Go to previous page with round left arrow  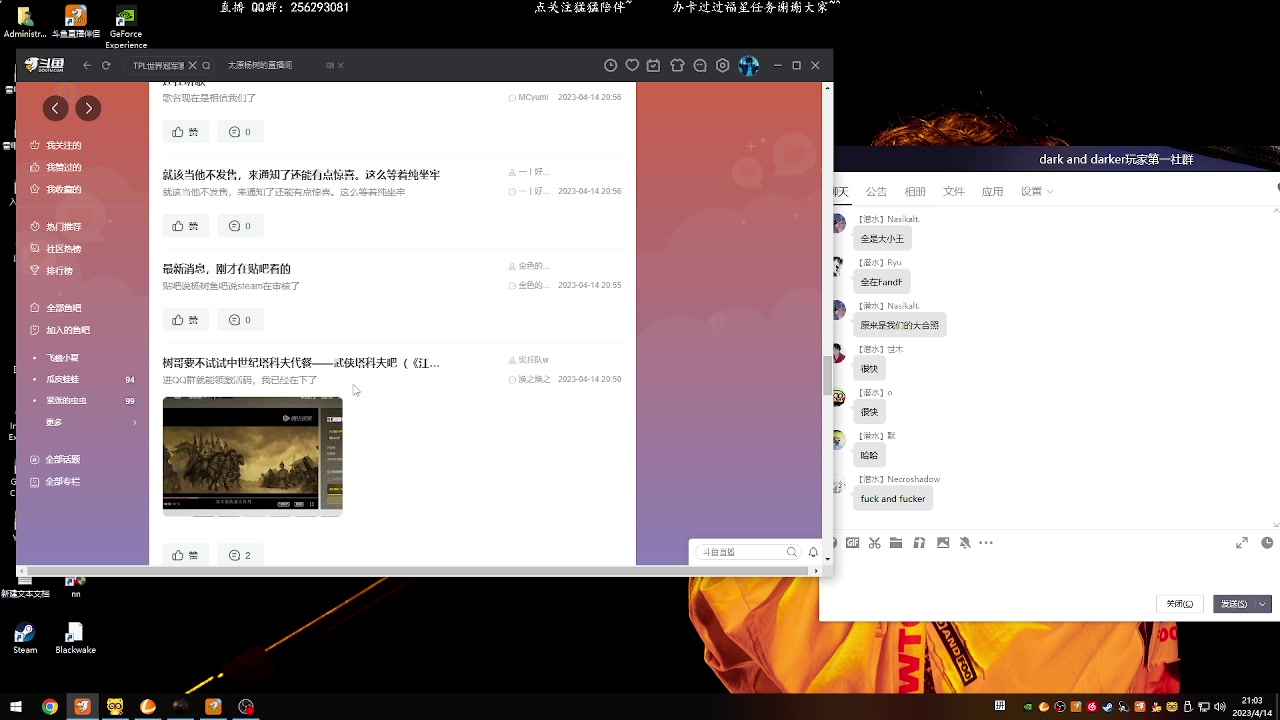(56, 108)
